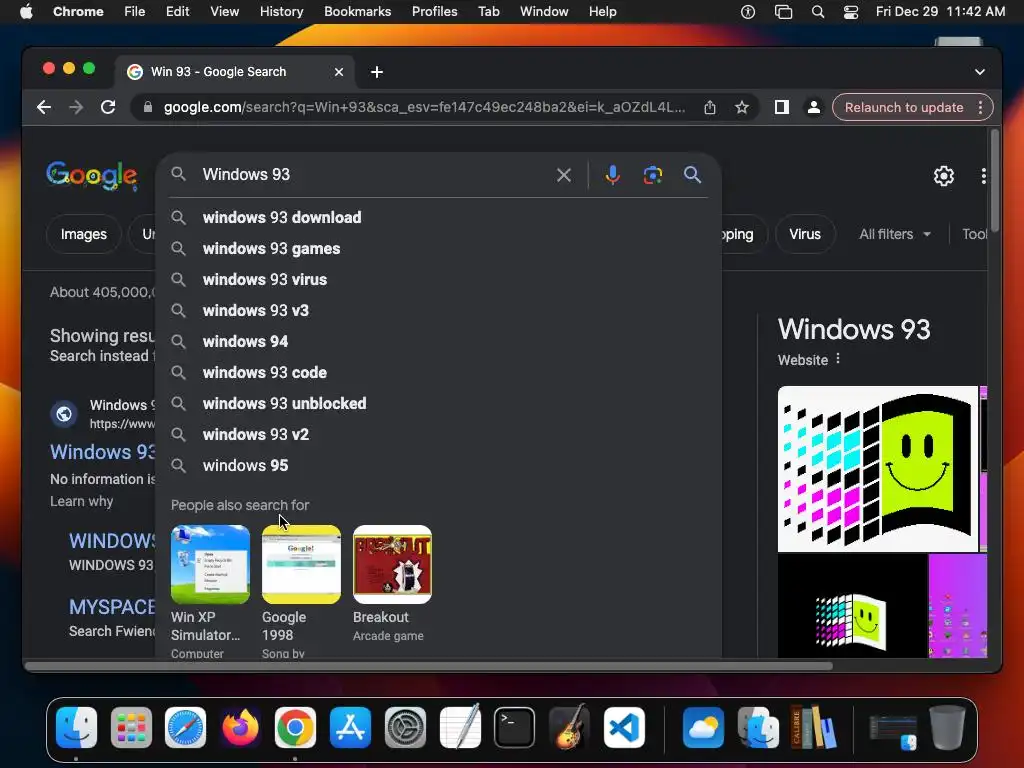Choose suggestion windows 93 download
The width and height of the screenshot is (1024, 768).
pos(438,217)
